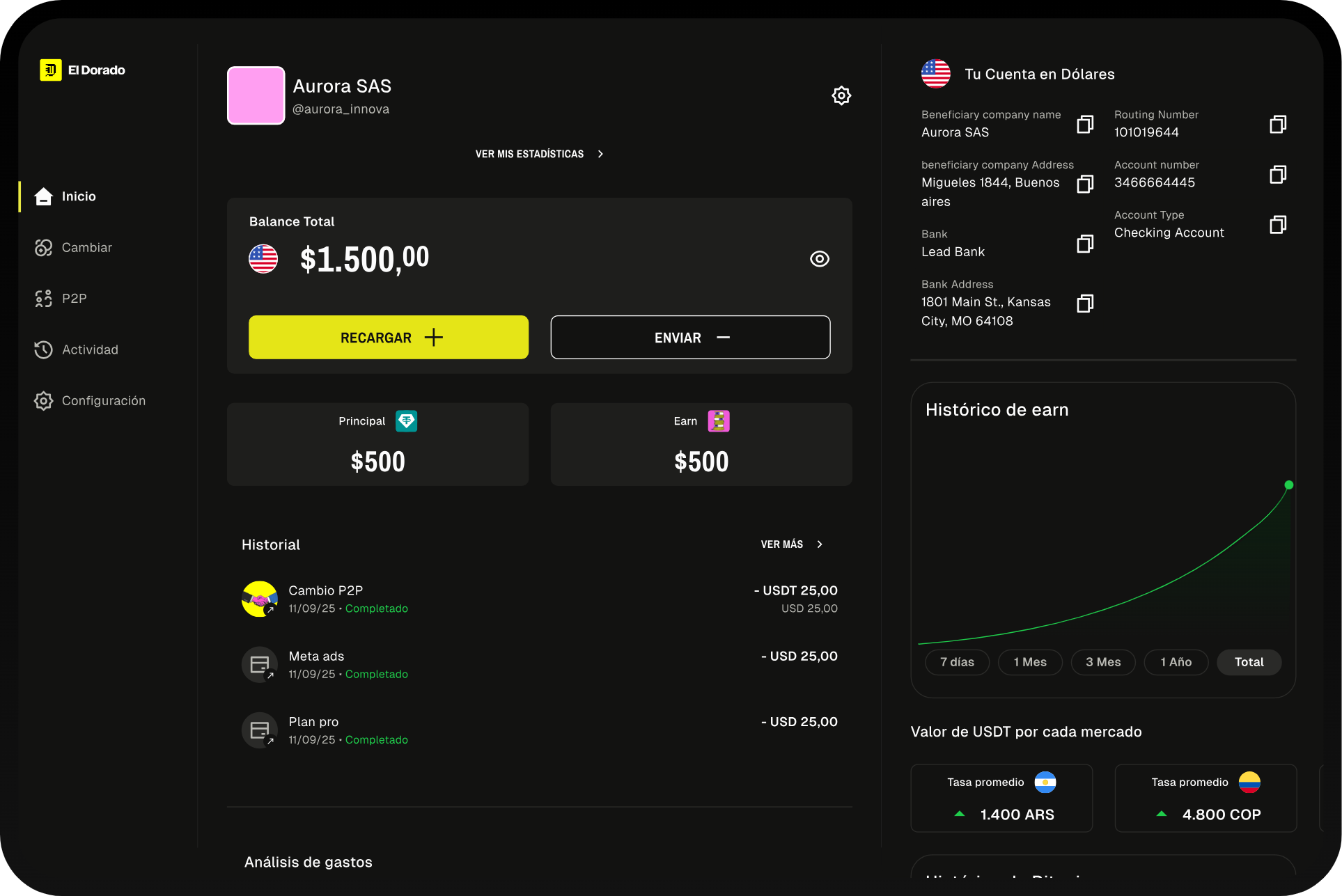This screenshot has height=896, width=1342.
Task: Copy the Account number value
Action: point(1277,175)
